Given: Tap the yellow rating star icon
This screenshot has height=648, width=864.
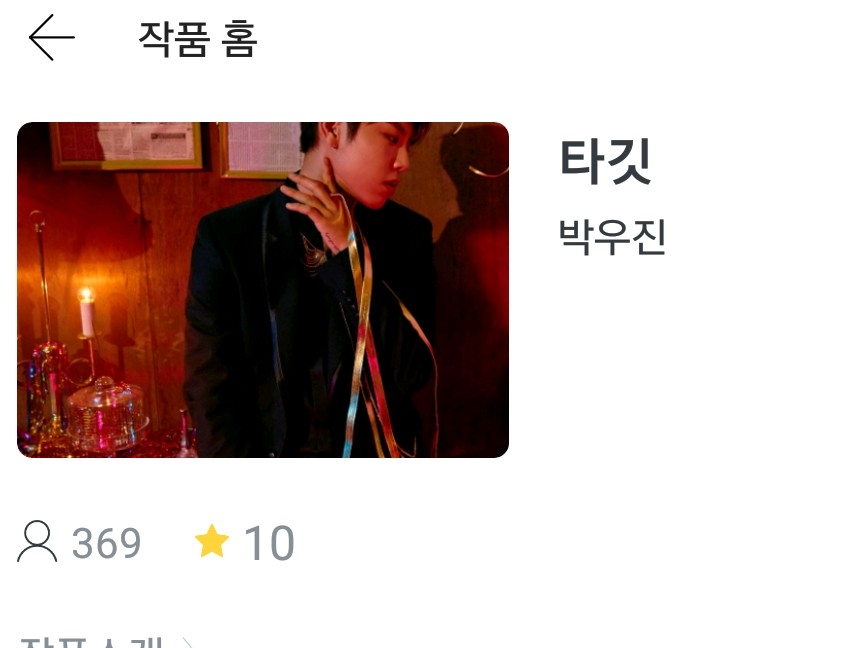Looking at the screenshot, I should click(x=212, y=541).
